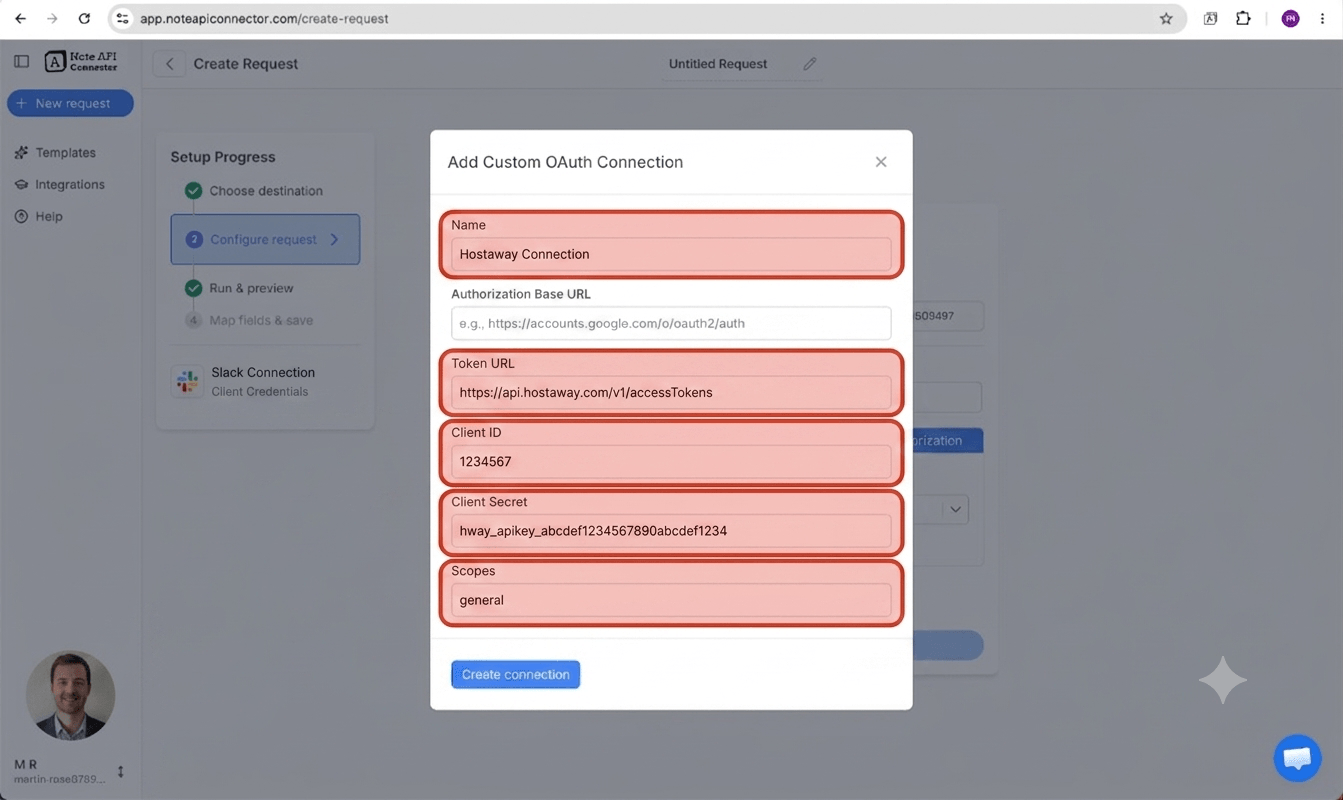Open Chrome three-dot menu

(x=1323, y=18)
